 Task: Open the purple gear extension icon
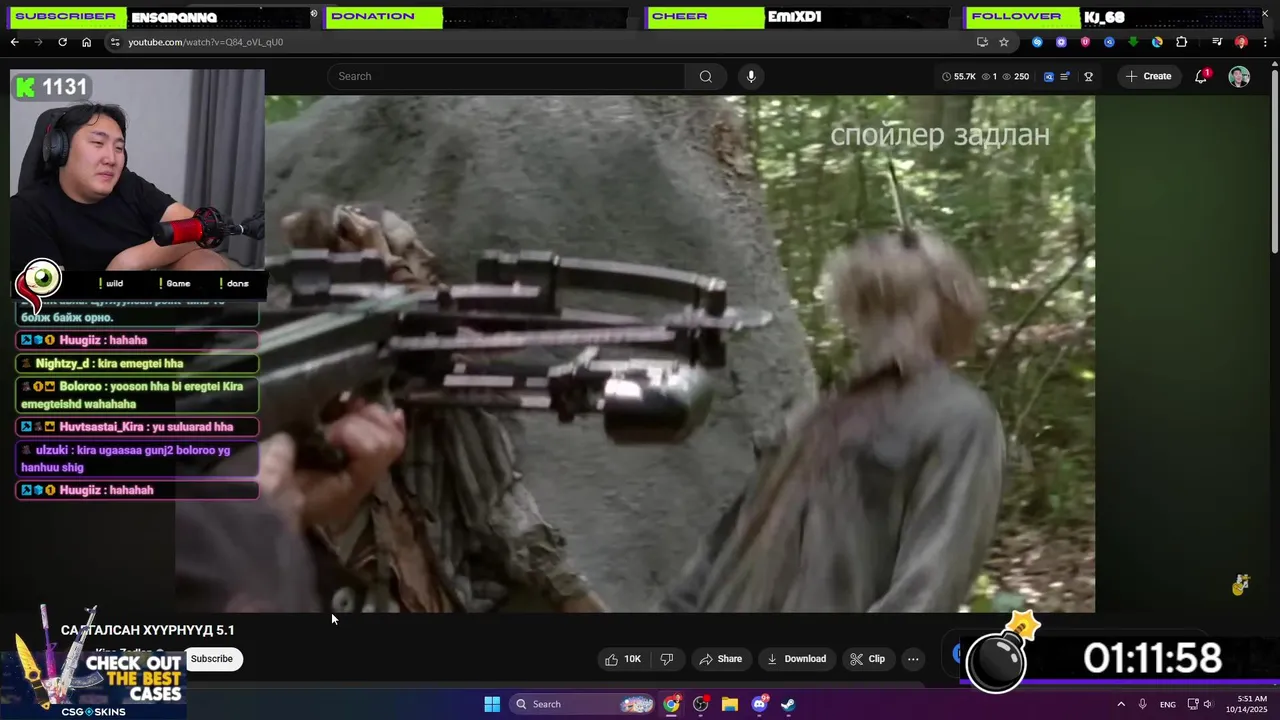click(1061, 42)
